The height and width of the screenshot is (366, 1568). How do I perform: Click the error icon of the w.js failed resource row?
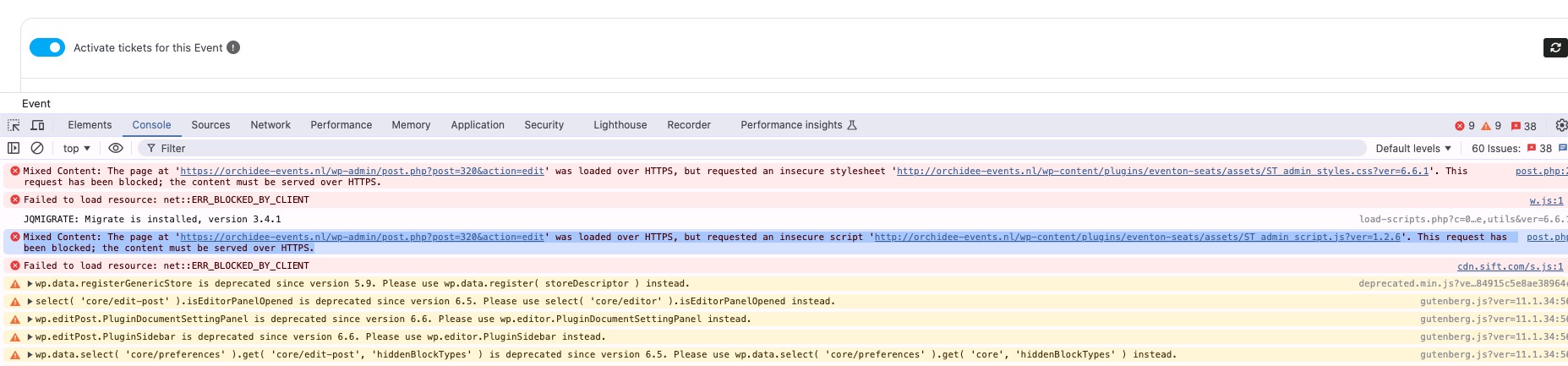point(14,200)
